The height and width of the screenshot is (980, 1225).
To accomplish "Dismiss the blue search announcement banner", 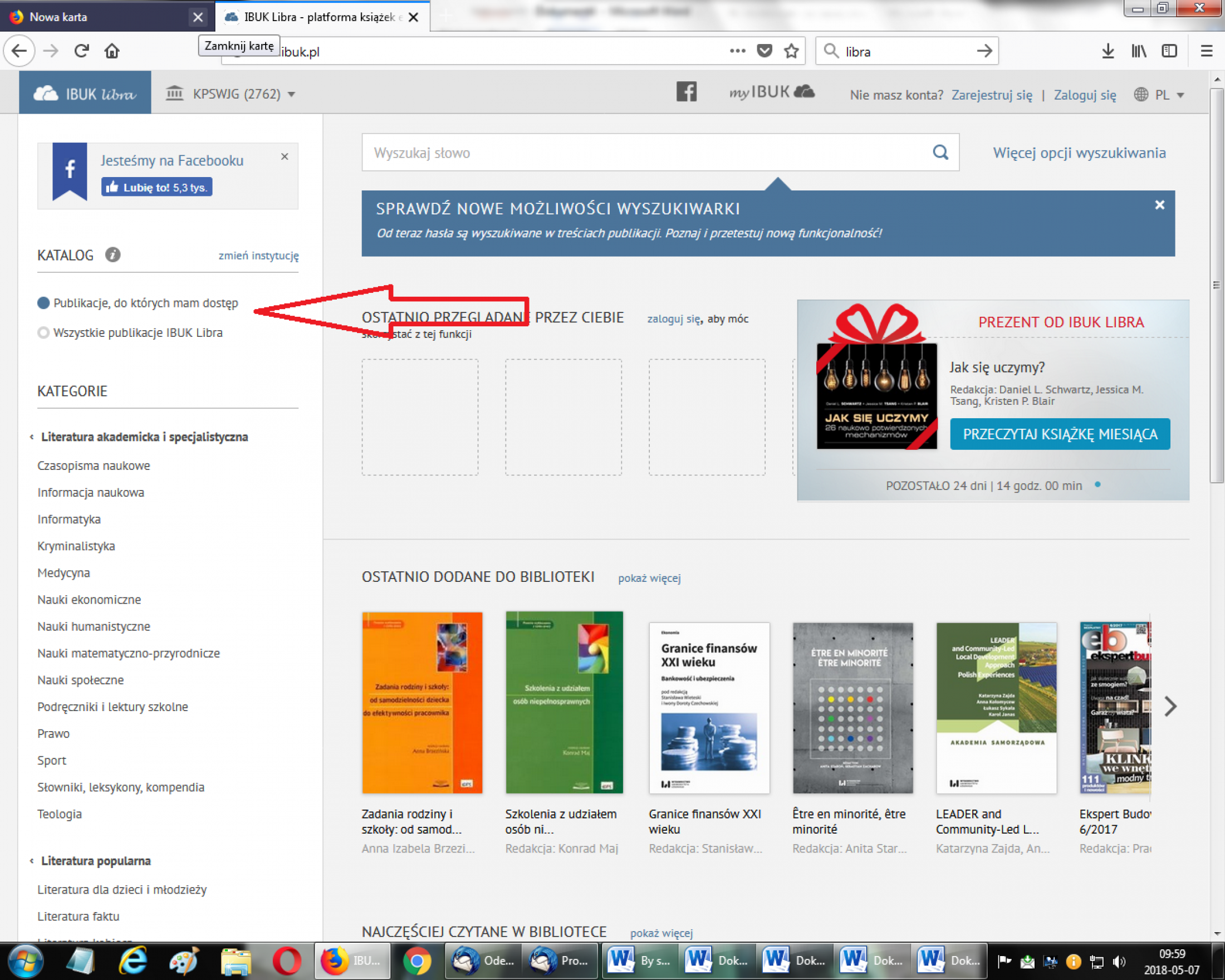I will coord(1160,205).
